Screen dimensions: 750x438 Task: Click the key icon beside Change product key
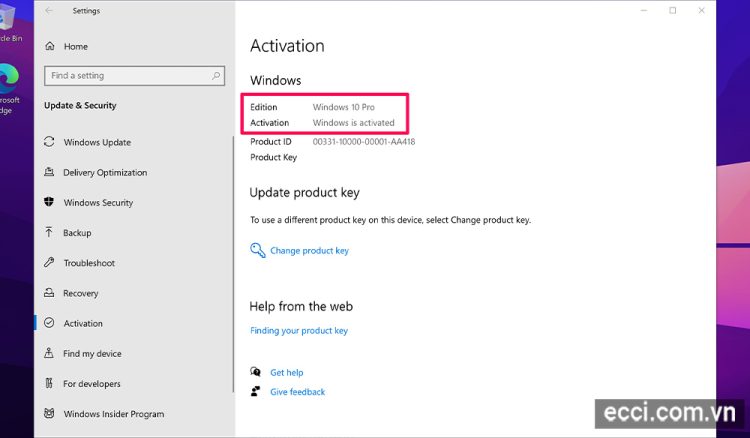(257, 250)
